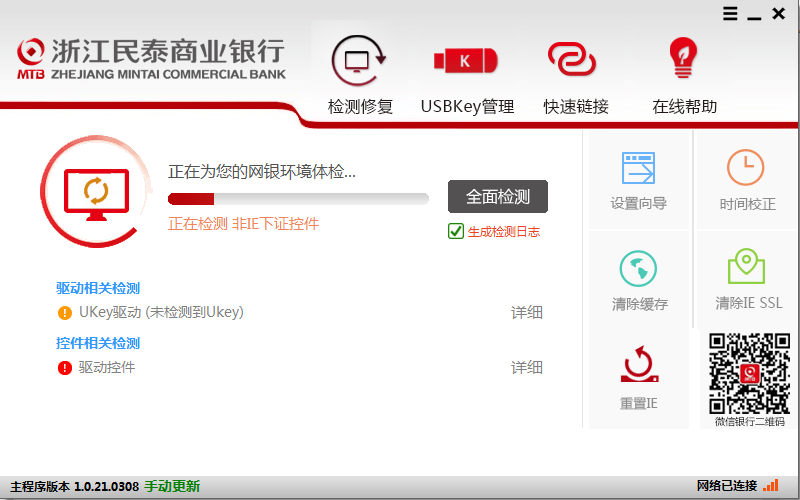The height and width of the screenshot is (500, 800).
Task: Open the USBKey管理 USB key icon
Action: click(466, 61)
